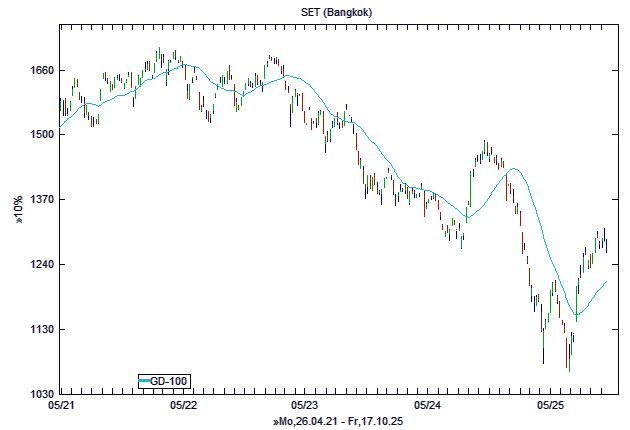
Task: Click the 1500 y-axis price label
Action: [40, 134]
